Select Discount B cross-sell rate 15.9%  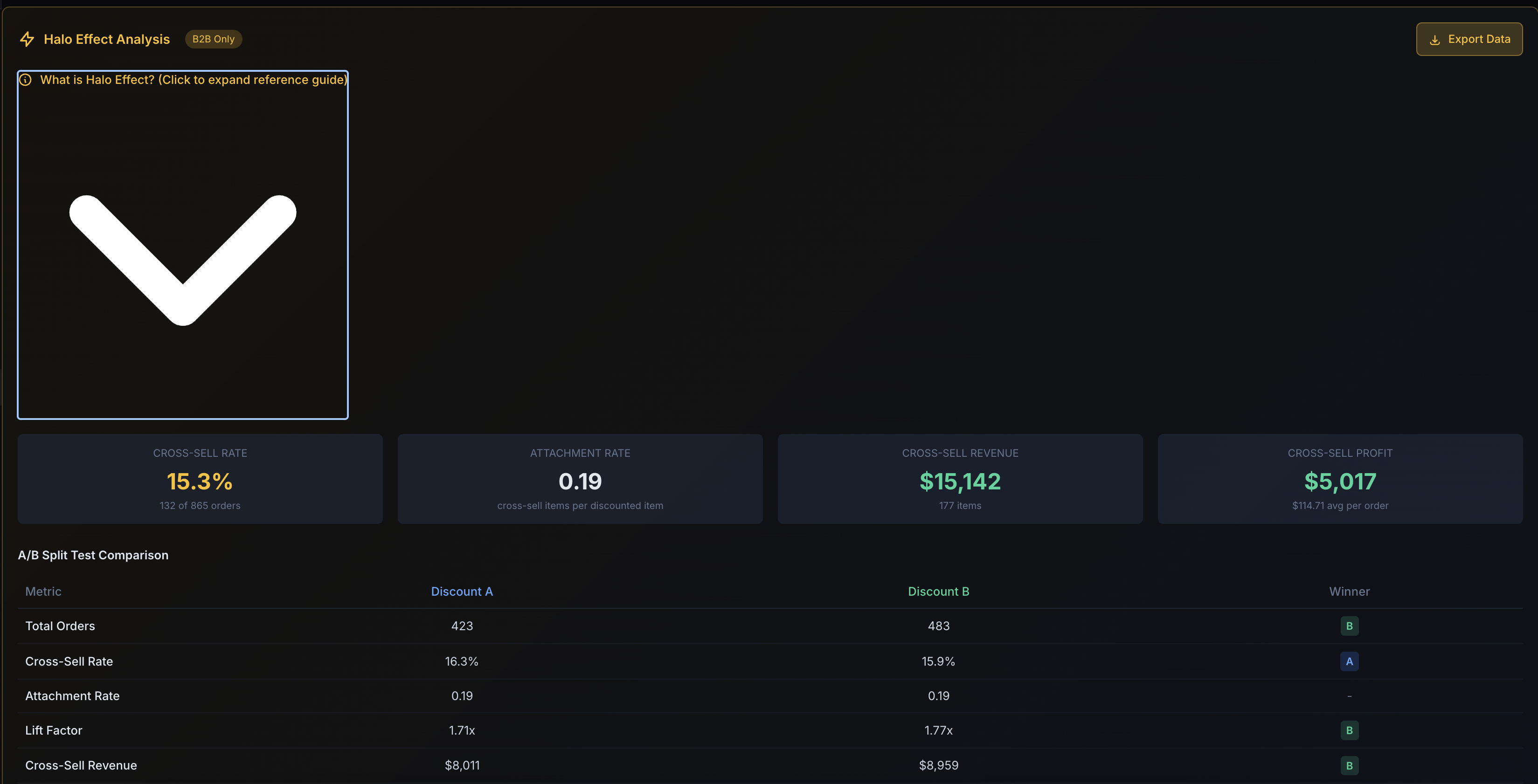click(x=939, y=661)
